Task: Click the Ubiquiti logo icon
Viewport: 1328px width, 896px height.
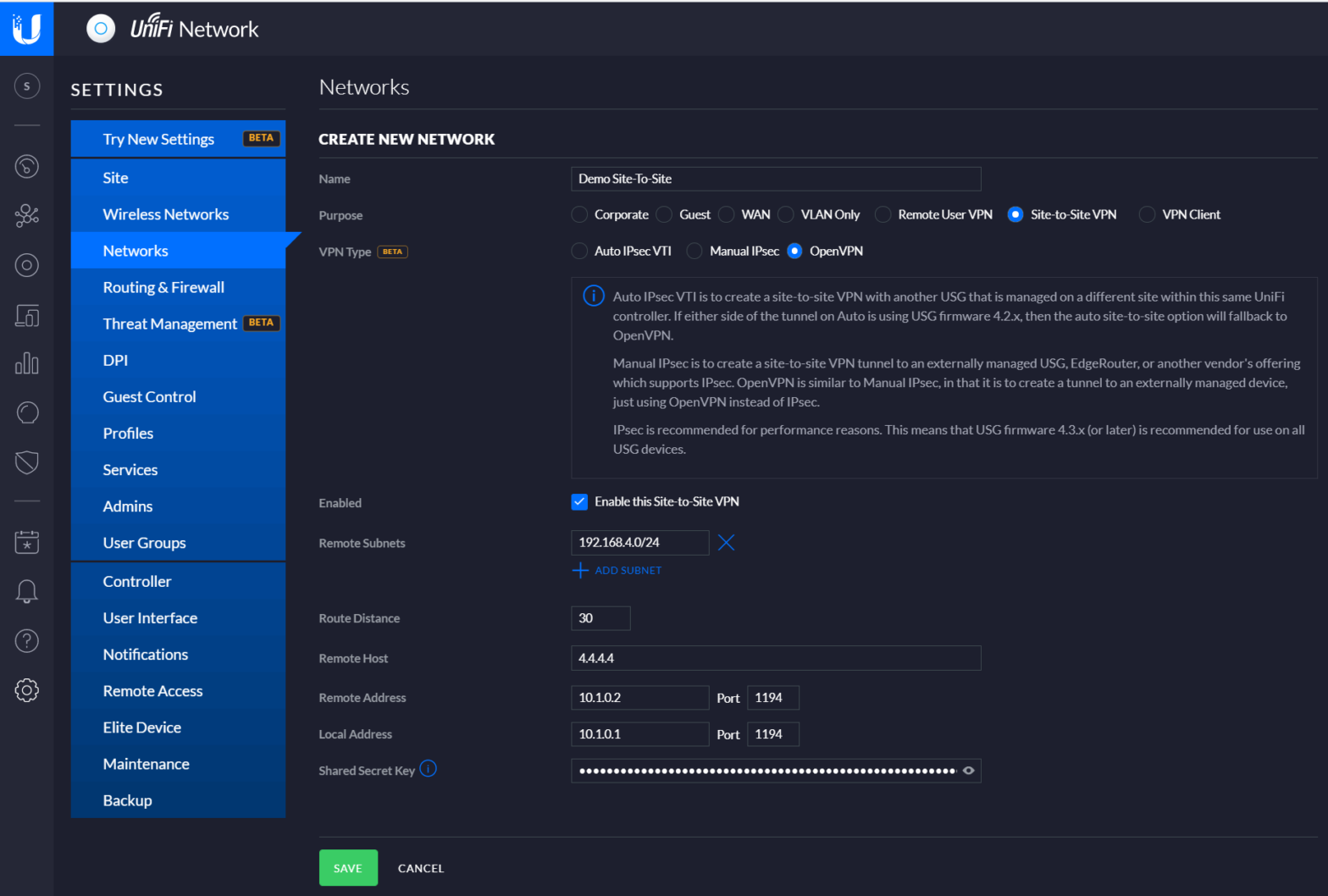Action: point(26,29)
